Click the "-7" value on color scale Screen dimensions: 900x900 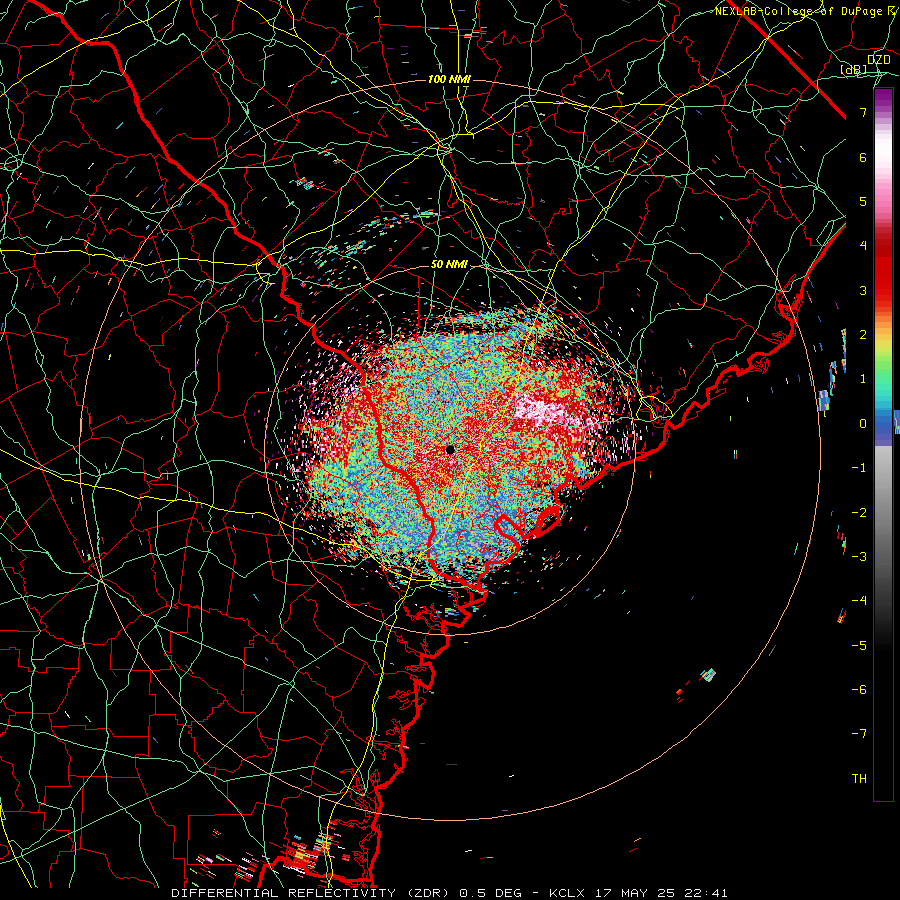pos(859,734)
